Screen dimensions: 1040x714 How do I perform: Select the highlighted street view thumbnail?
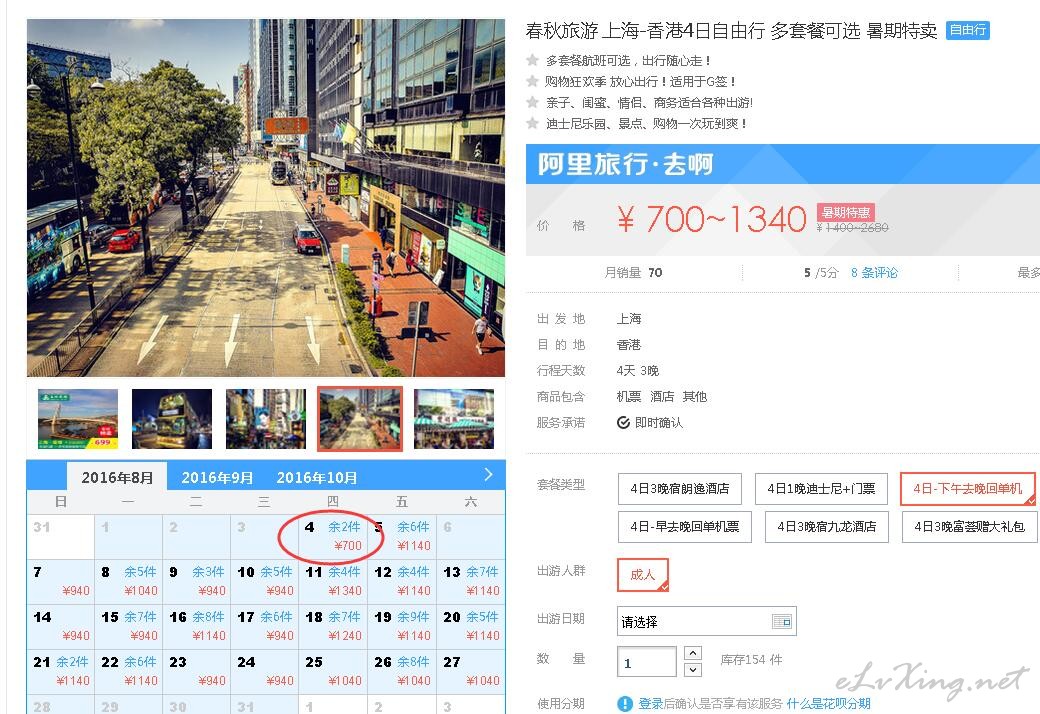pos(359,419)
